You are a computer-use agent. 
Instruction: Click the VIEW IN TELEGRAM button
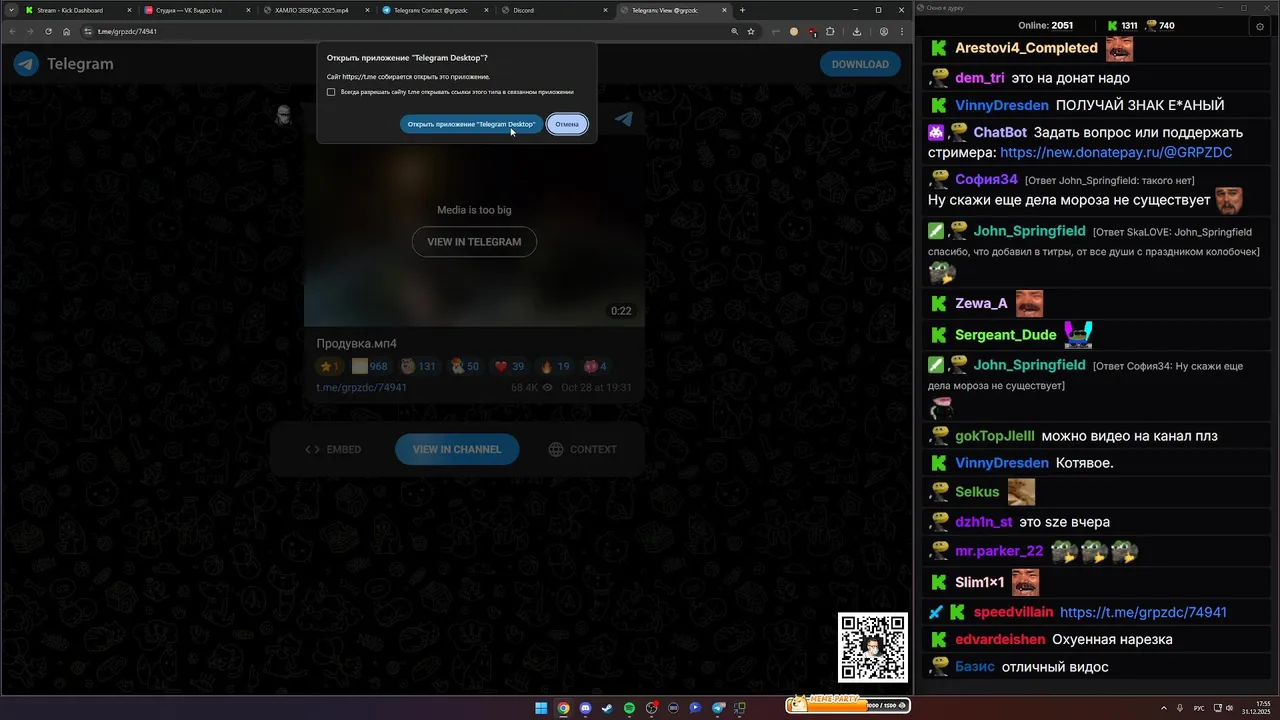[474, 242]
